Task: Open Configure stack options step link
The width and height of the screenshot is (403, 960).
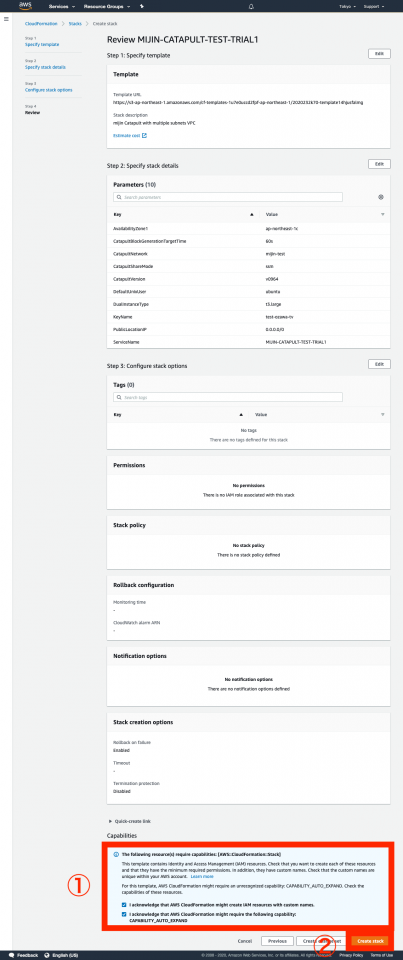Action: pos(48,90)
